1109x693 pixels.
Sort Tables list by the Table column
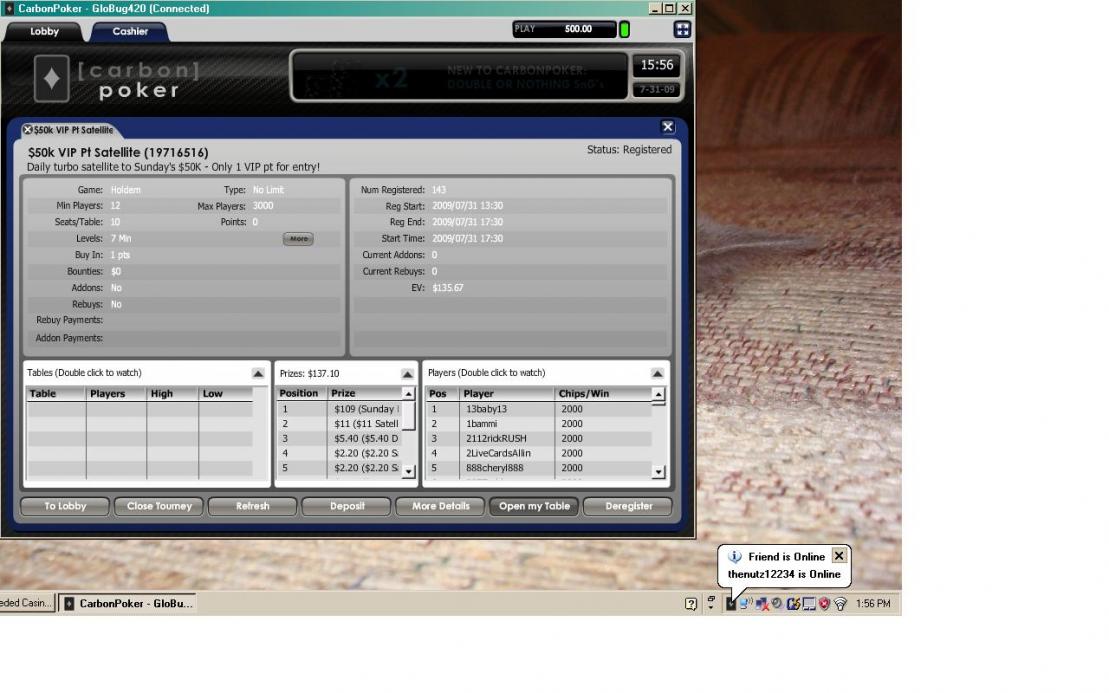click(56, 394)
